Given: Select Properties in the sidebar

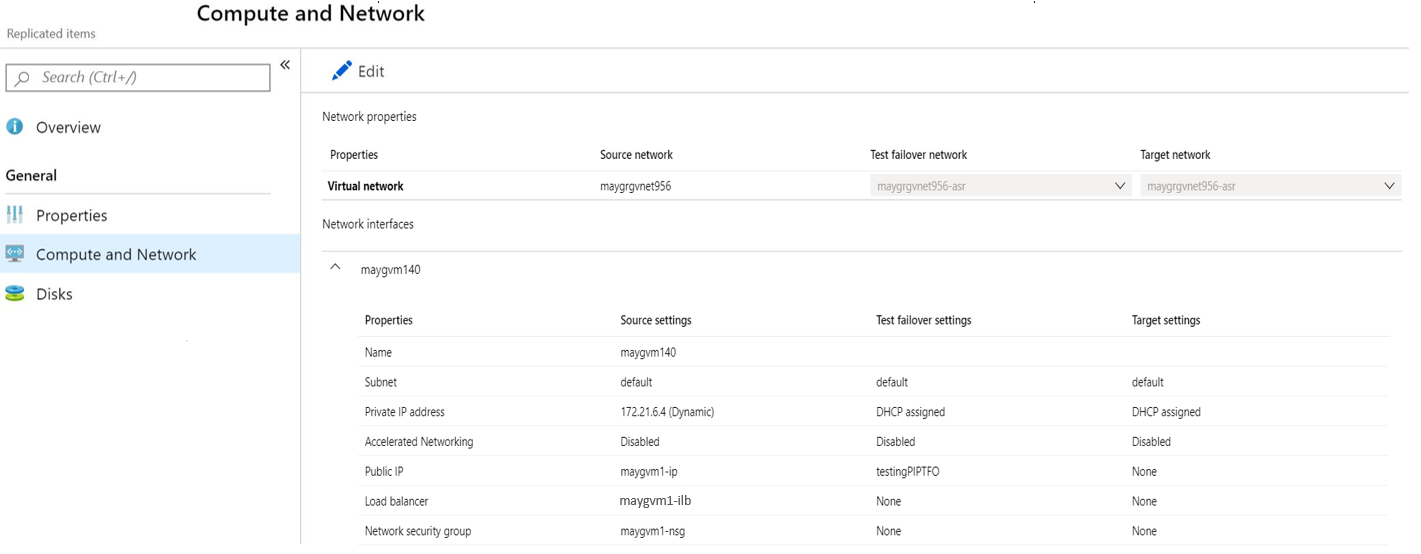Looking at the screenshot, I should point(71,215).
